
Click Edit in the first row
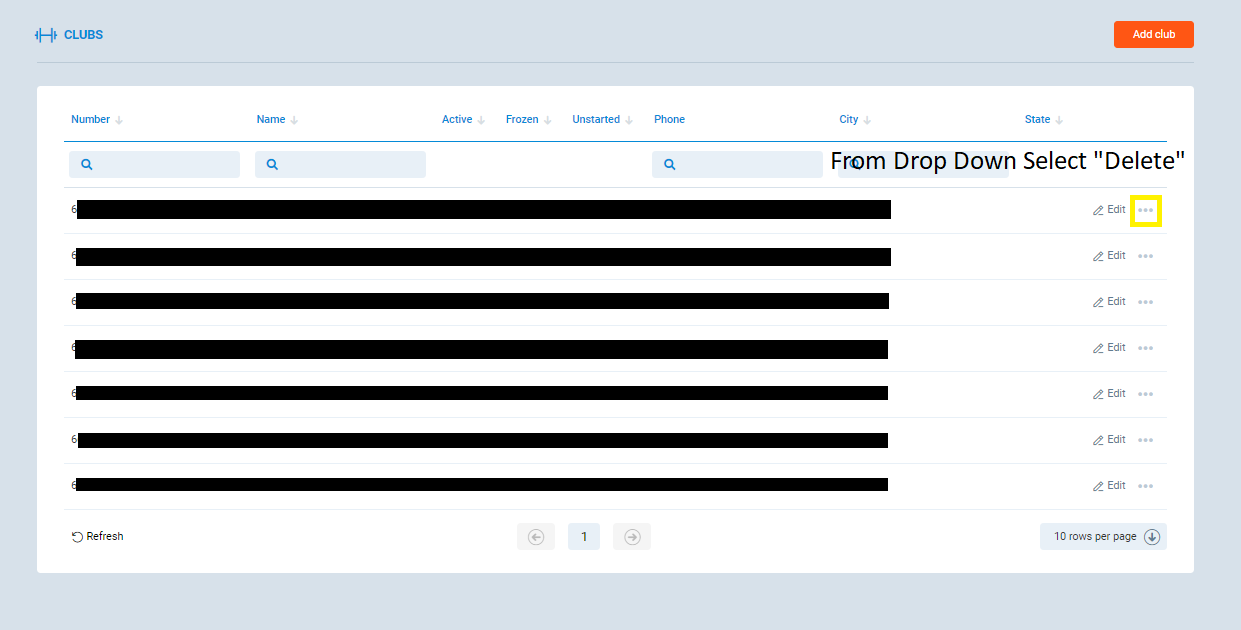pyautogui.click(x=1109, y=210)
